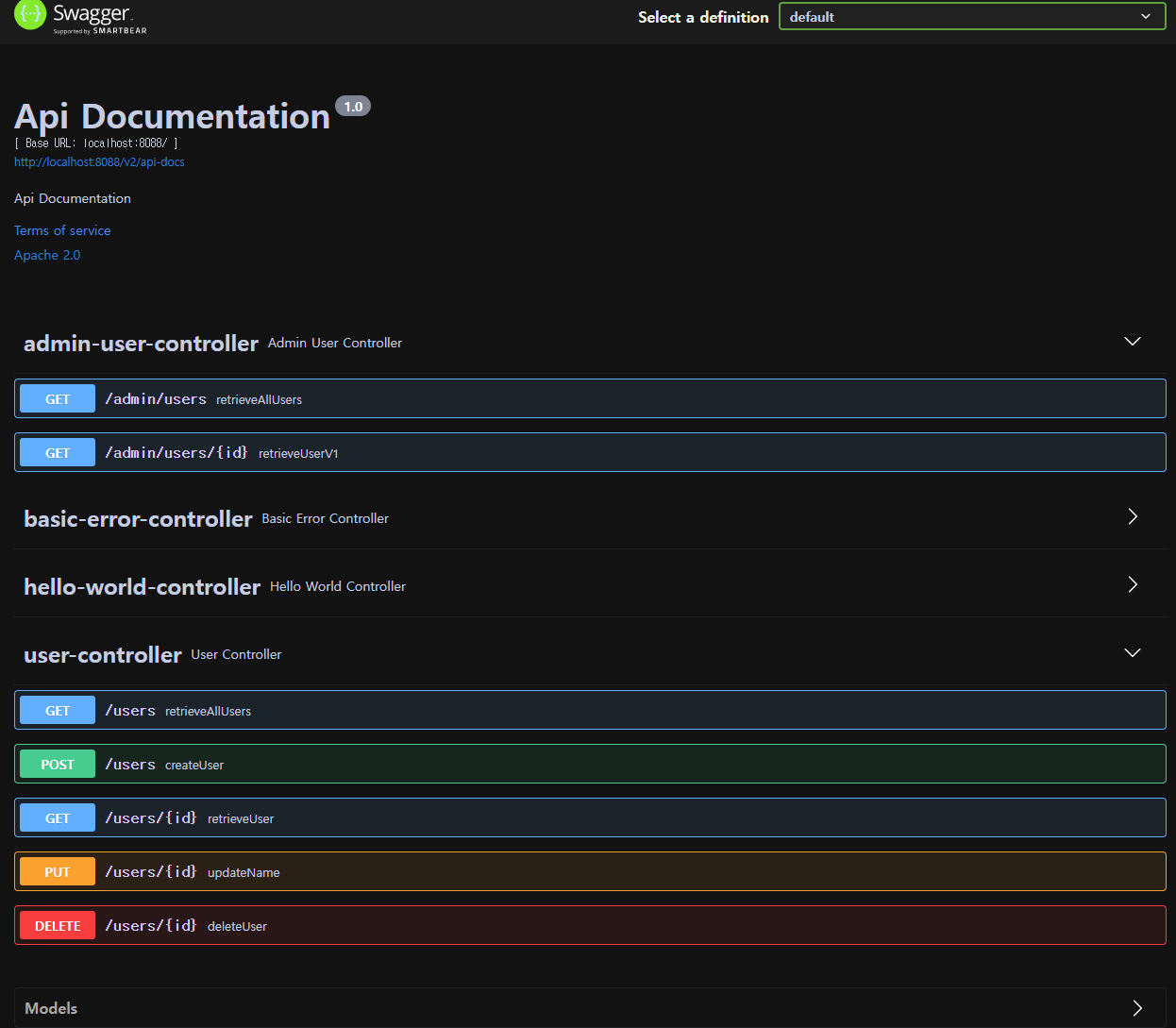The width and height of the screenshot is (1176, 1028).
Task: Click the Admin User Controller description
Action: point(335,343)
